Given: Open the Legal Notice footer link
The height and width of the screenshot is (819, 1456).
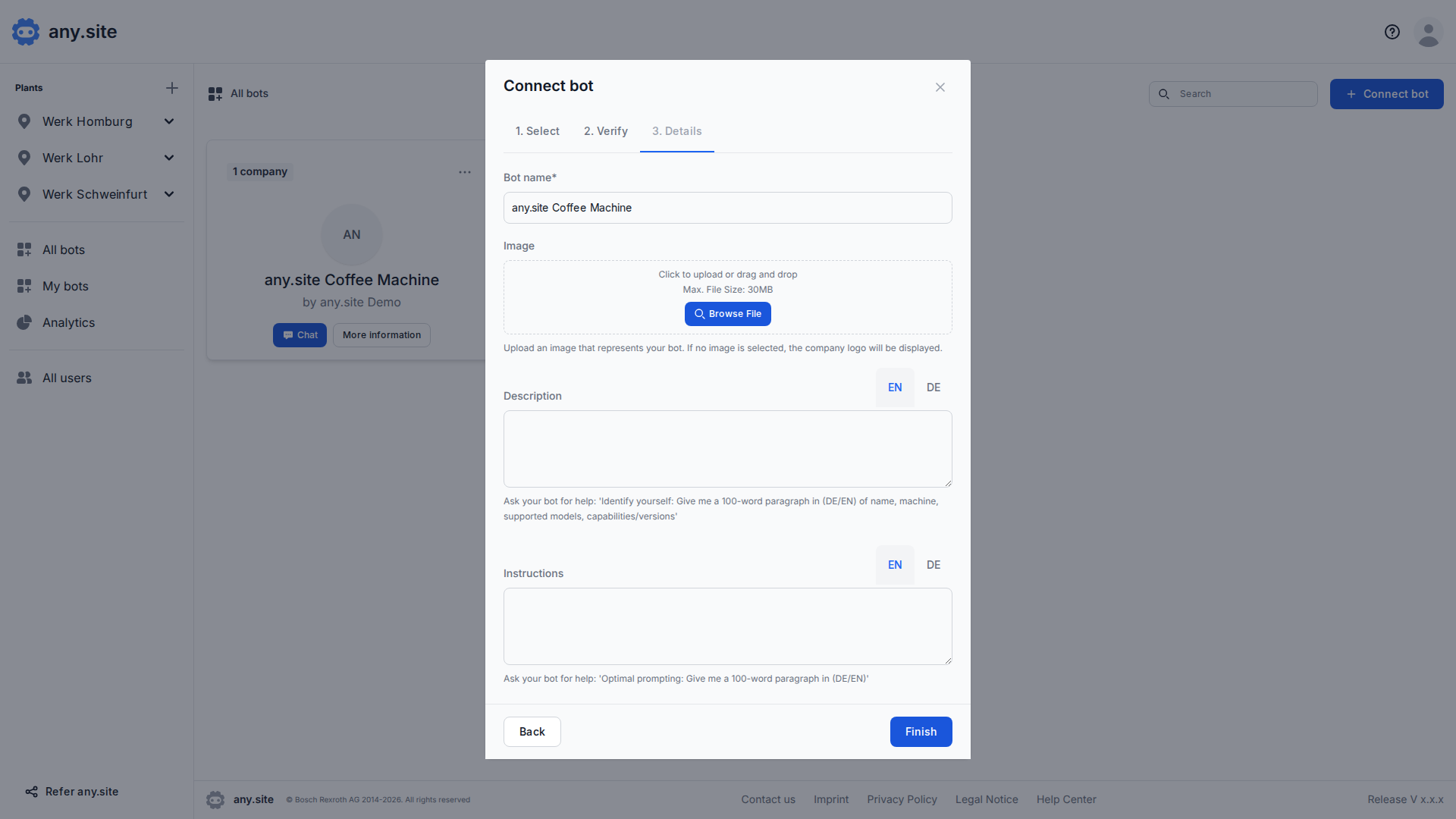Looking at the screenshot, I should [x=987, y=799].
